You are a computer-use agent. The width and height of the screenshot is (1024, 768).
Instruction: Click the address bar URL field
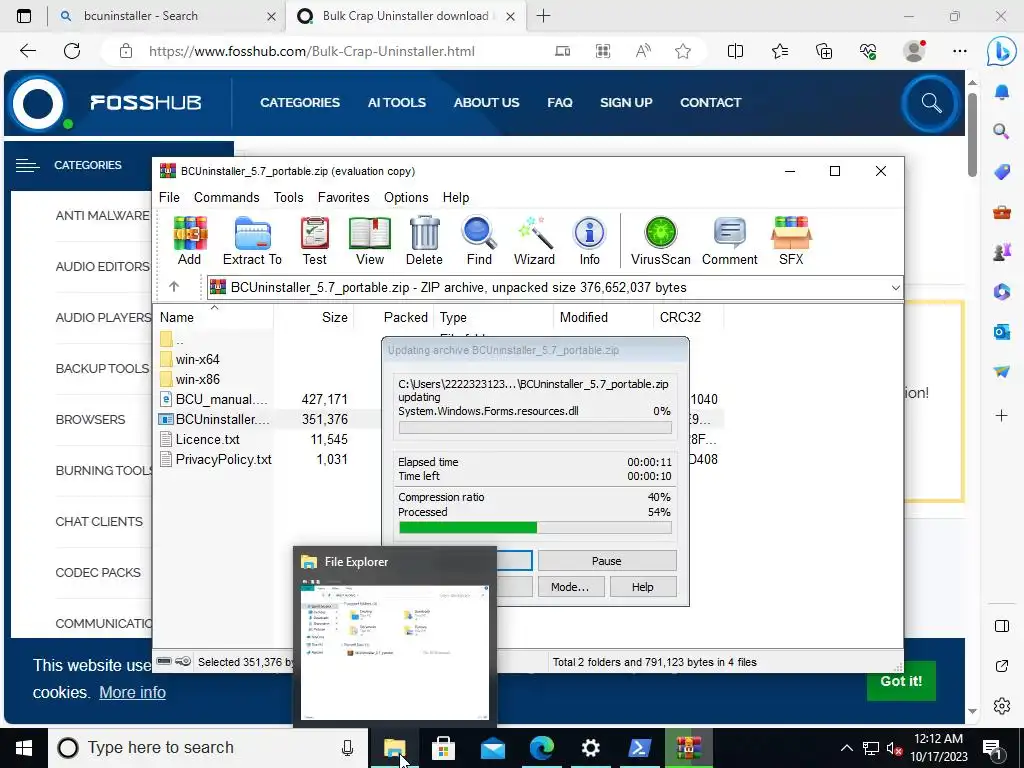312,51
